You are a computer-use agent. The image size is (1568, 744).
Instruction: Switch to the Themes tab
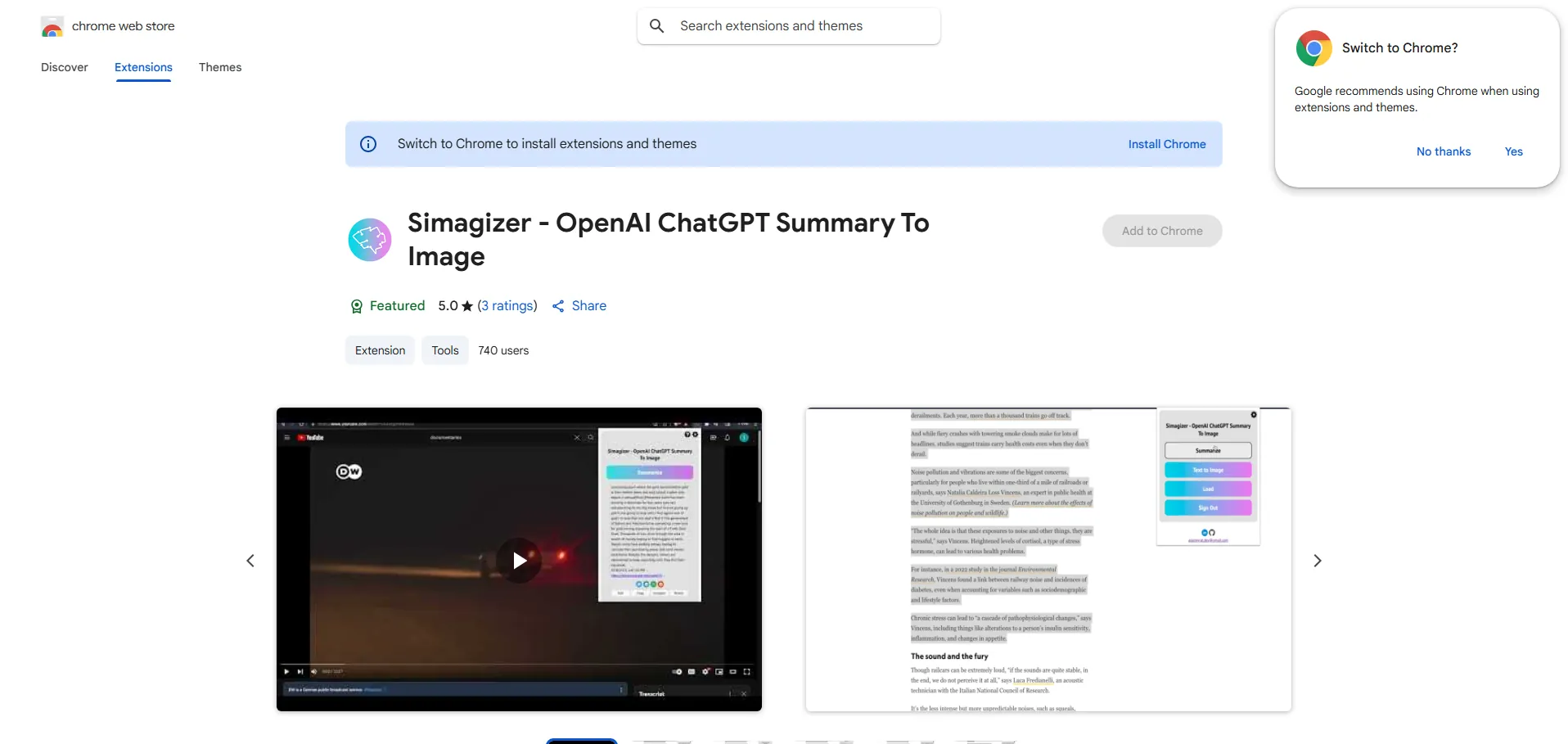[220, 67]
